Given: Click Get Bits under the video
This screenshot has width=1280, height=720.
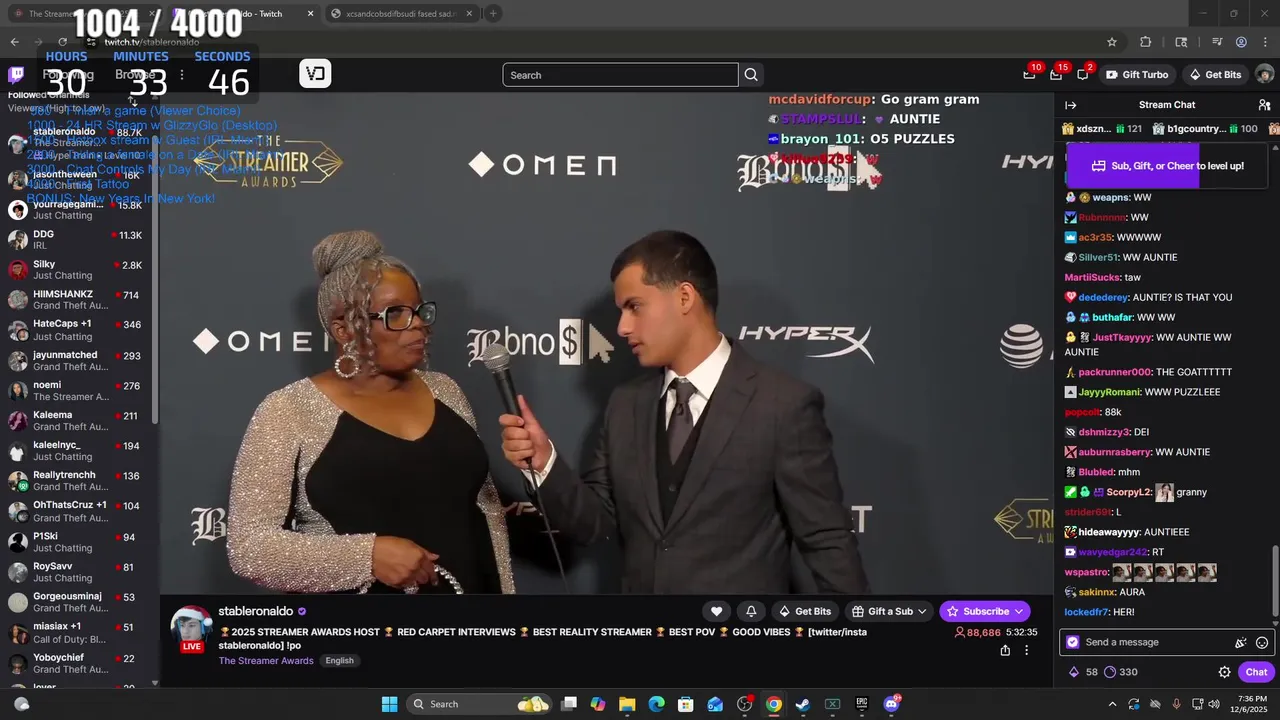Looking at the screenshot, I should tap(805, 611).
